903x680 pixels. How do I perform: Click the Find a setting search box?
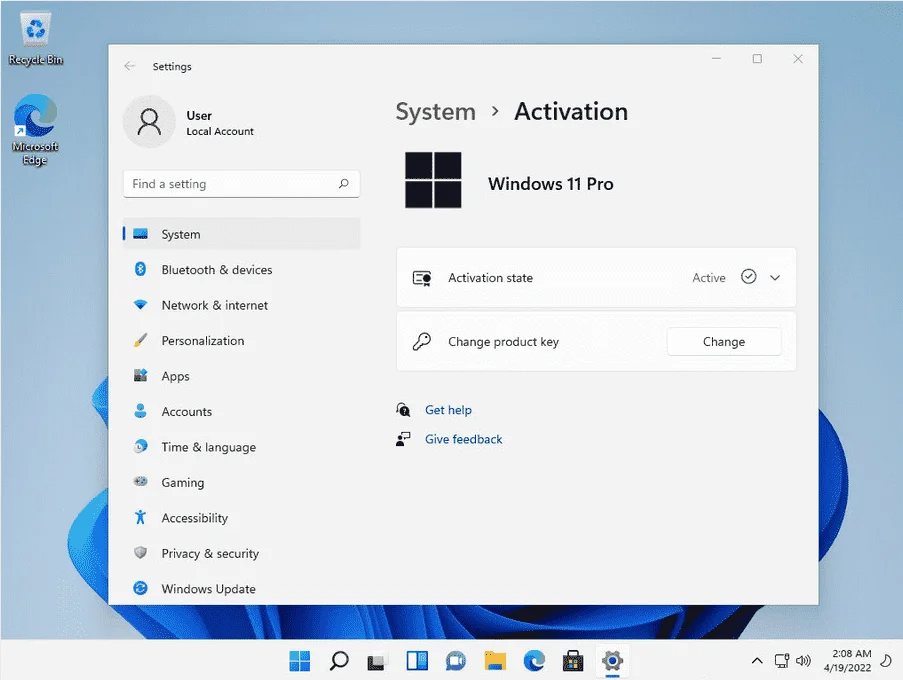tap(241, 184)
